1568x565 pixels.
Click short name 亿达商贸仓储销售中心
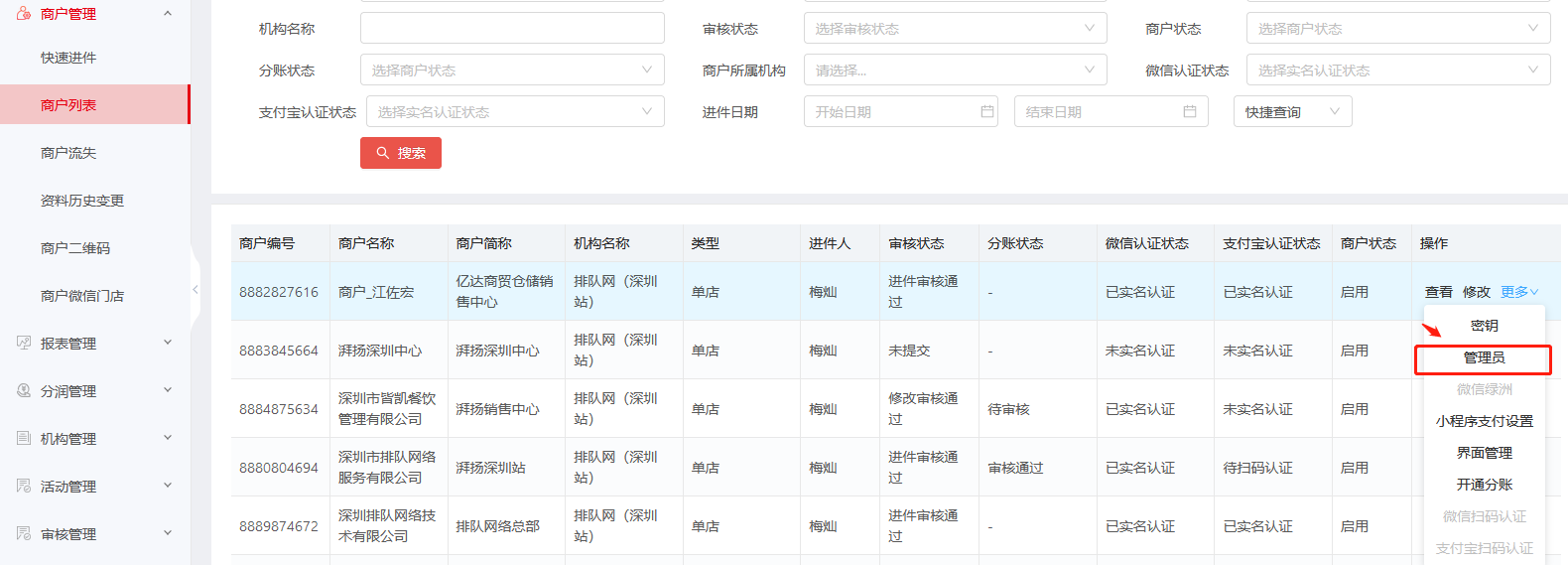(x=505, y=292)
